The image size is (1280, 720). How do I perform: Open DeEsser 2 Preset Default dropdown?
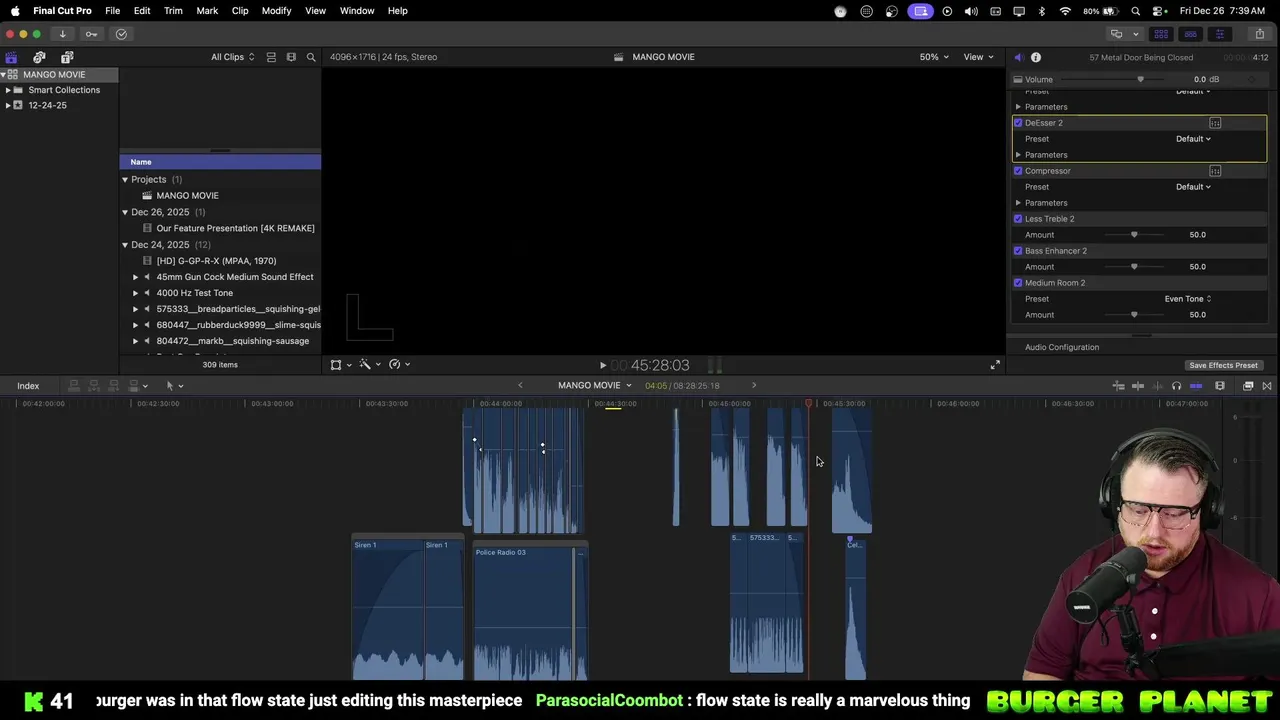(x=1193, y=139)
